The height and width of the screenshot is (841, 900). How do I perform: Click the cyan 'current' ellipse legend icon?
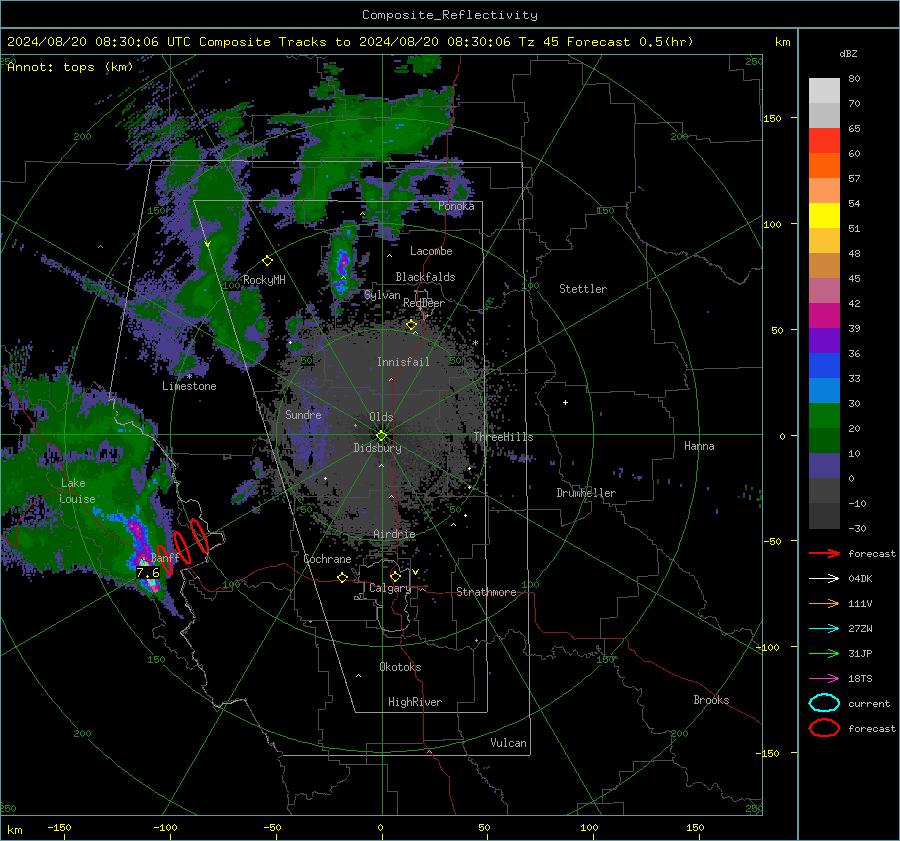pos(824,703)
